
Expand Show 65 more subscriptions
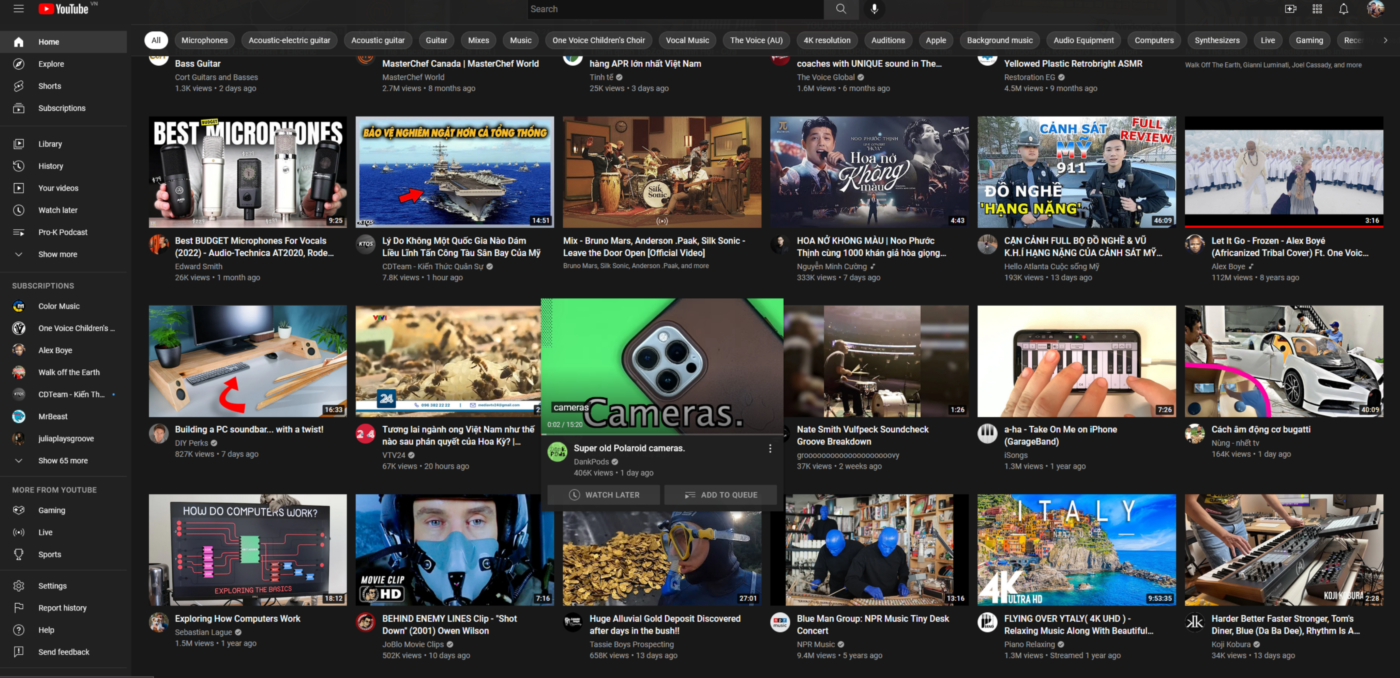[64, 461]
